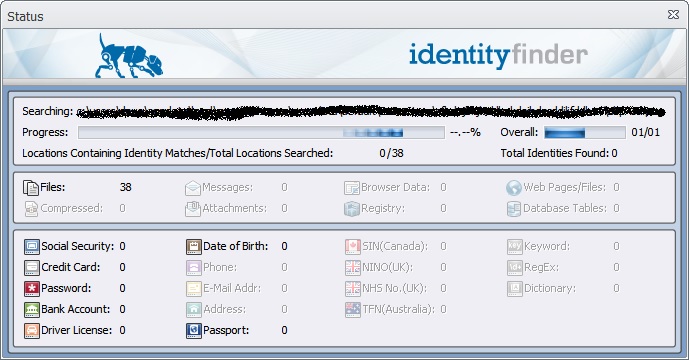Click the Web Pages/Files globe icon
This screenshot has height=360, width=689.
pyautogui.click(x=513, y=188)
